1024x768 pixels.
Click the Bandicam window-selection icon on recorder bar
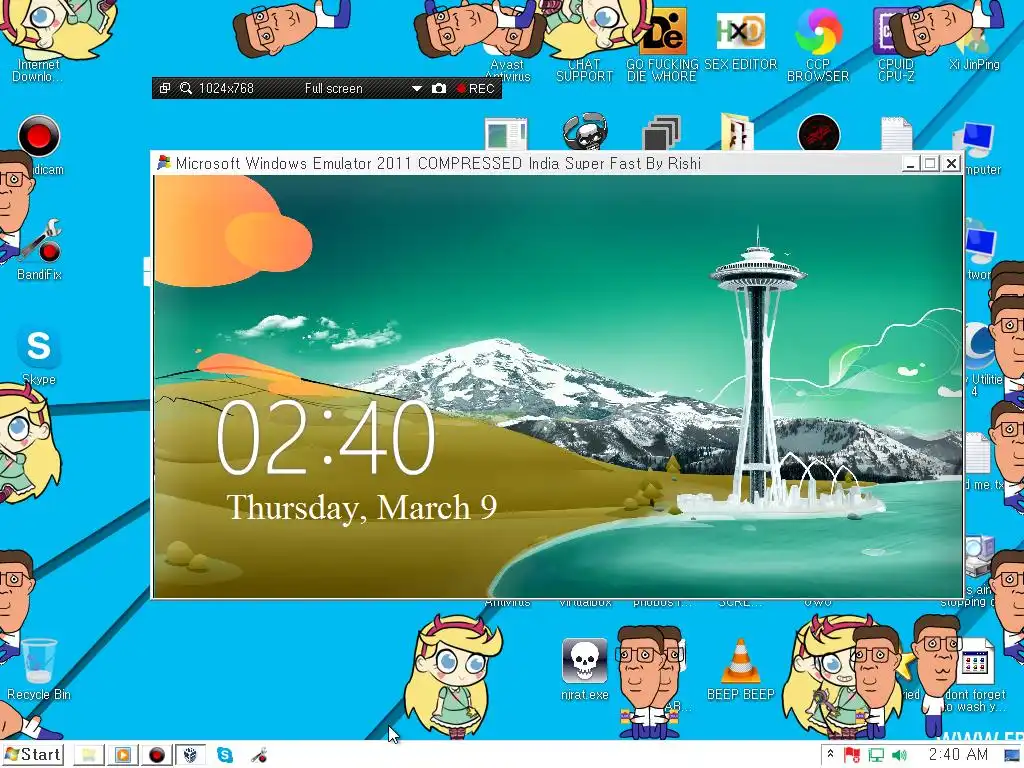(165, 88)
